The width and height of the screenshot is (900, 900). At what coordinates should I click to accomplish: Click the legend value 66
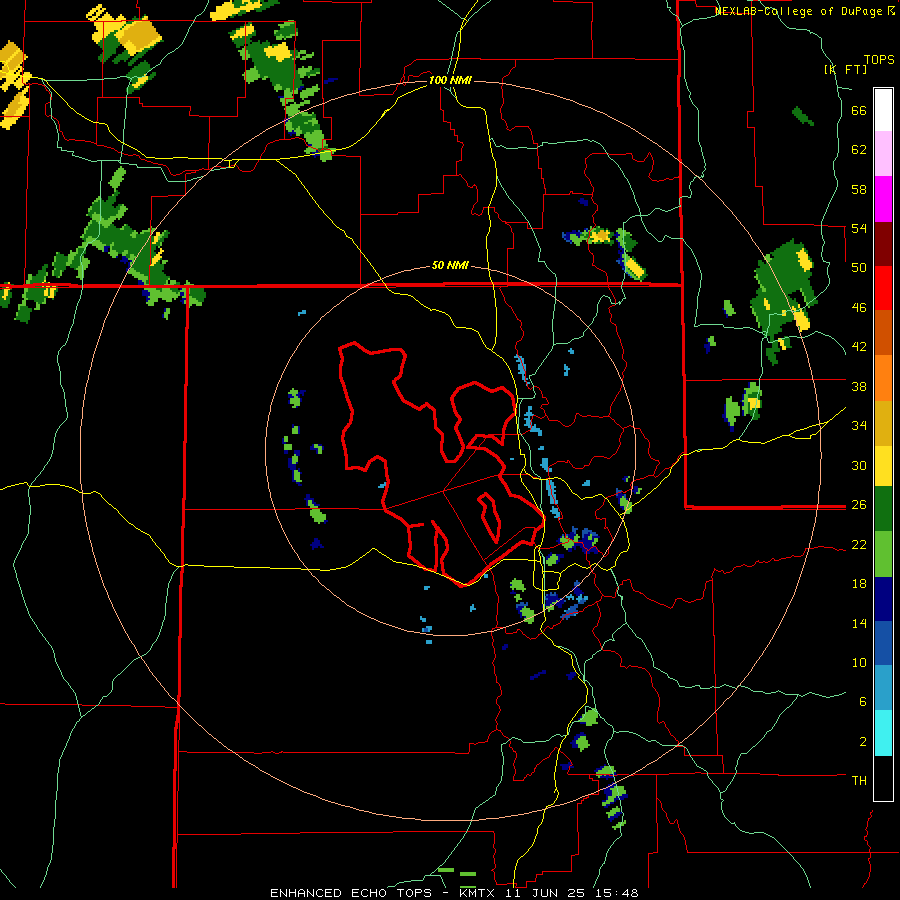click(859, 111)
